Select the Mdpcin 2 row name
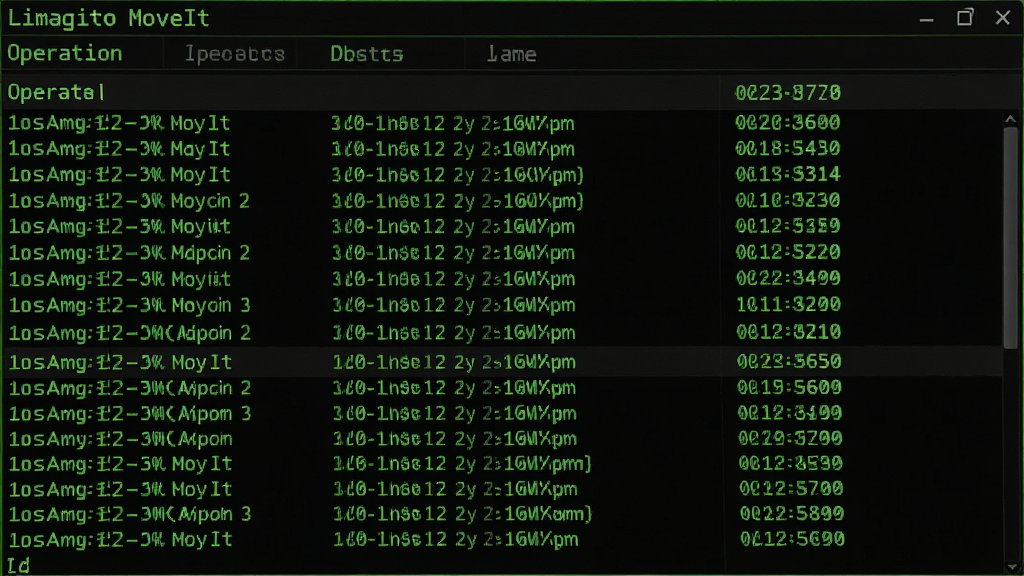 point(210,253)
